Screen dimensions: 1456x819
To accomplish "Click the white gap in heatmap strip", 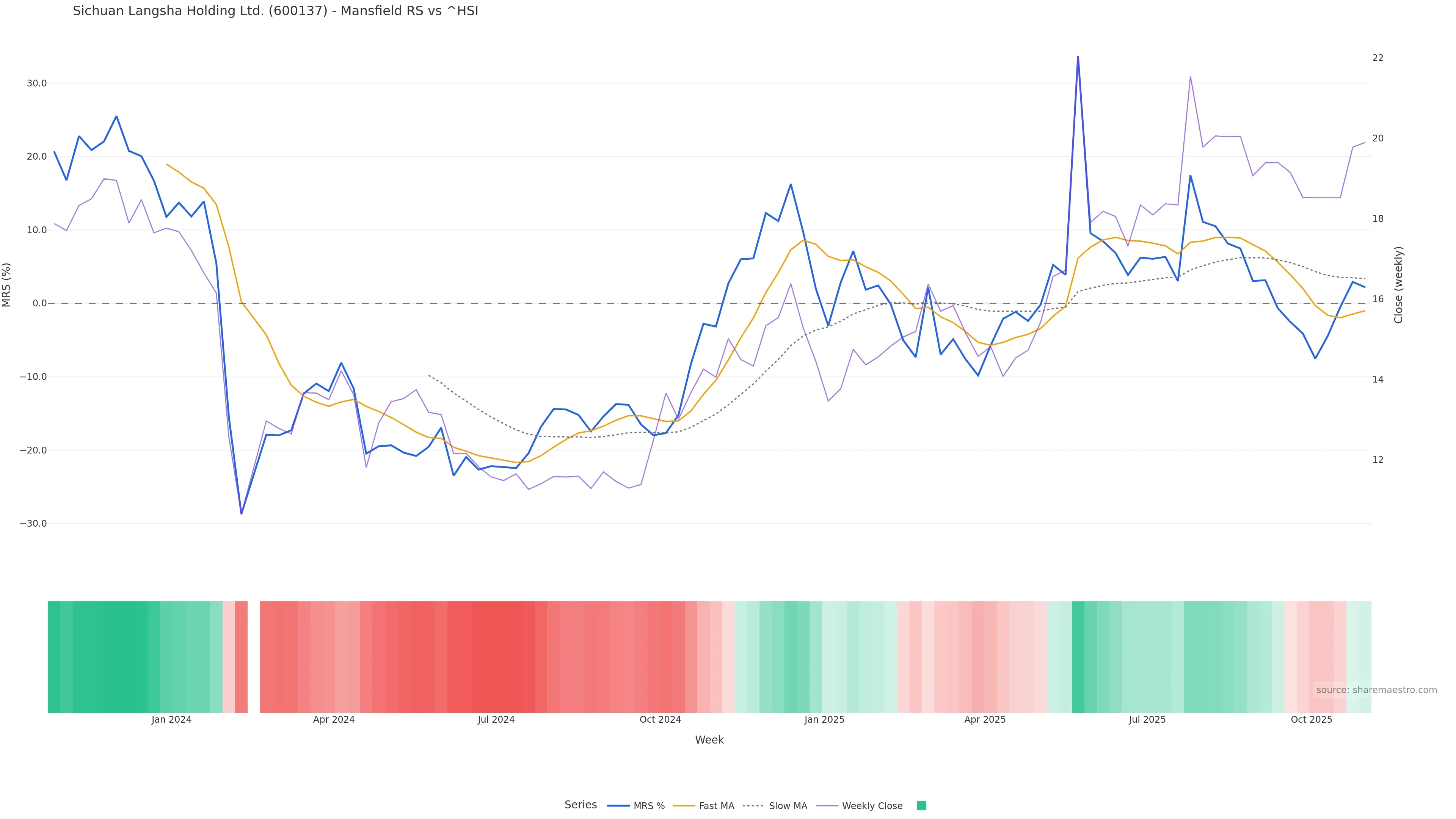I will [x=254, y=657].
